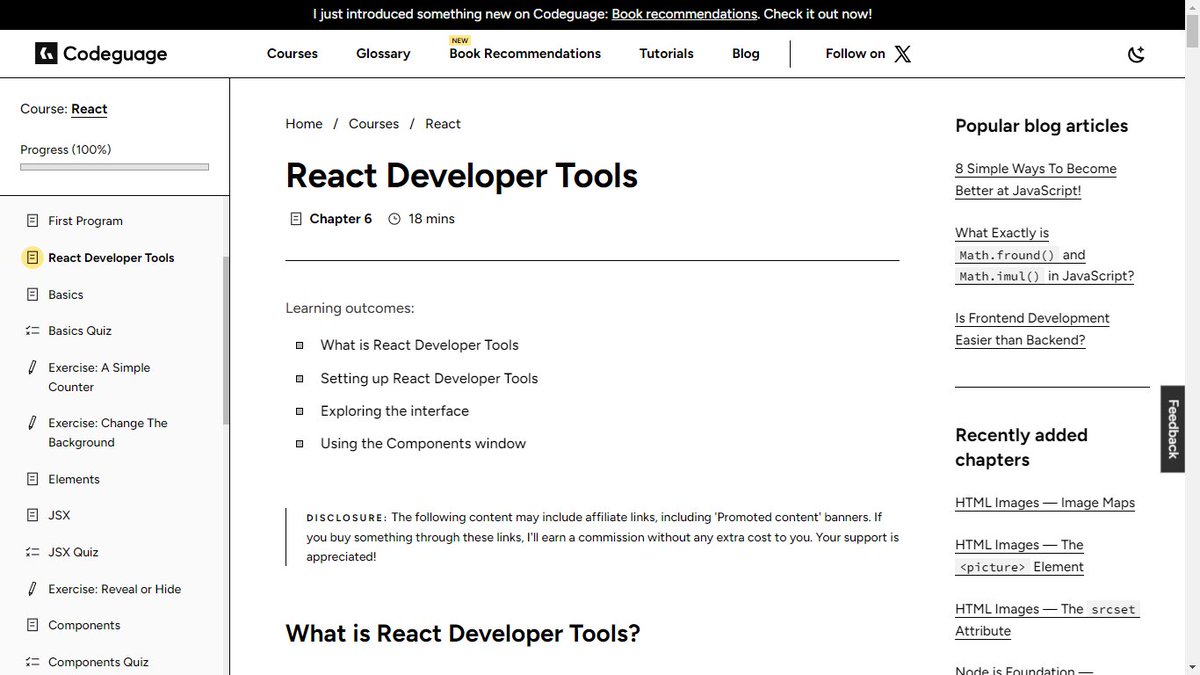
Task: Open Book Recommendations navigation item
Action: pos(525,54)
